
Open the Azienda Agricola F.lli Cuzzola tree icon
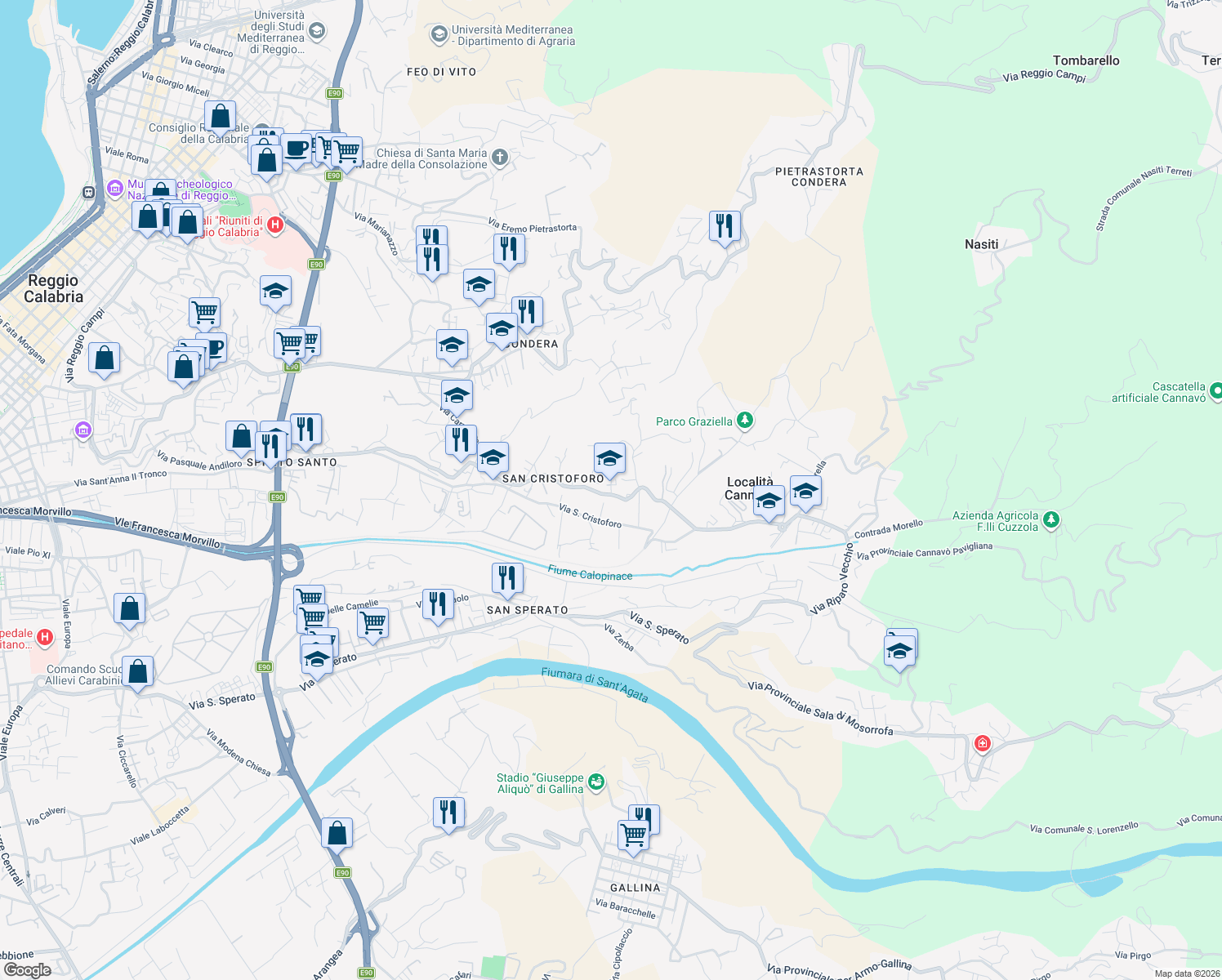tap(1050, 520)
